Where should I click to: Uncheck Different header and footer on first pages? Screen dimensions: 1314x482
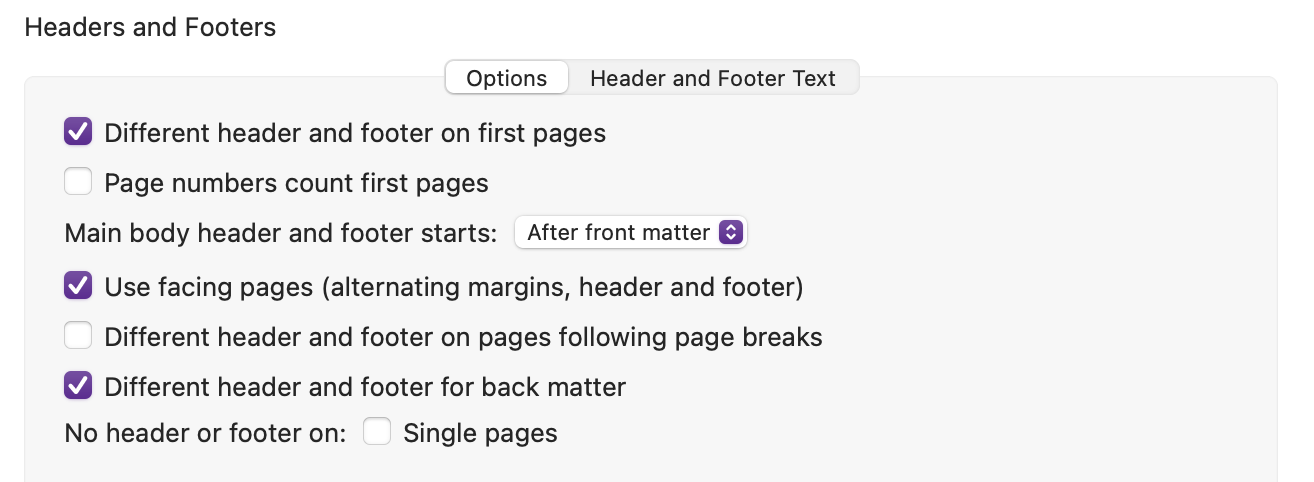pos(78,132)
